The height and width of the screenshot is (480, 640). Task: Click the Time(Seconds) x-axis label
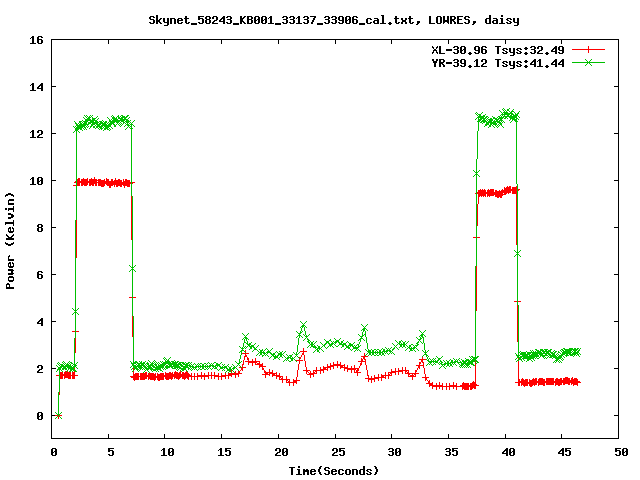(336, 470)
